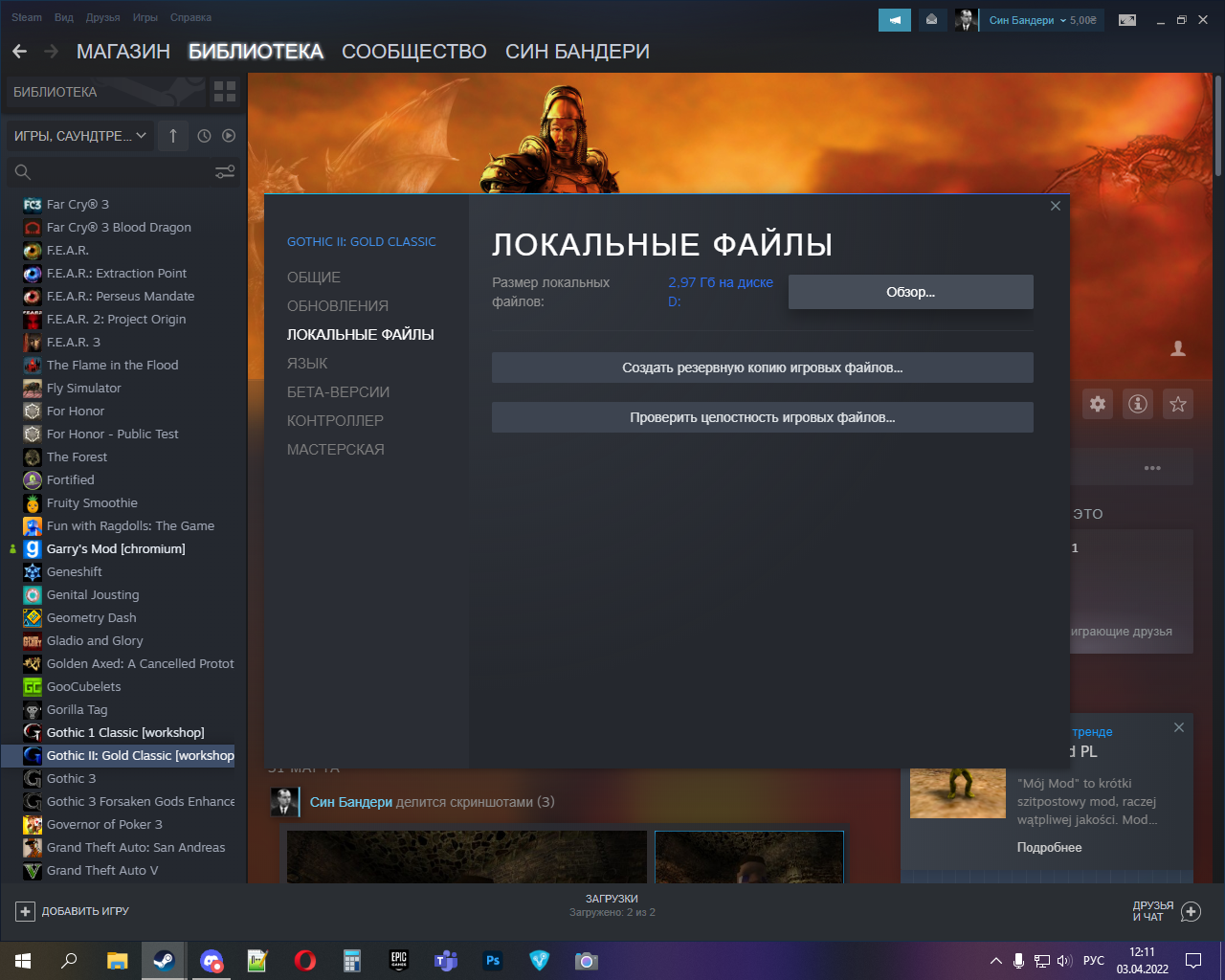Click the Обзор... browse button
The image size is (1225, 980).
click(911, 292)
